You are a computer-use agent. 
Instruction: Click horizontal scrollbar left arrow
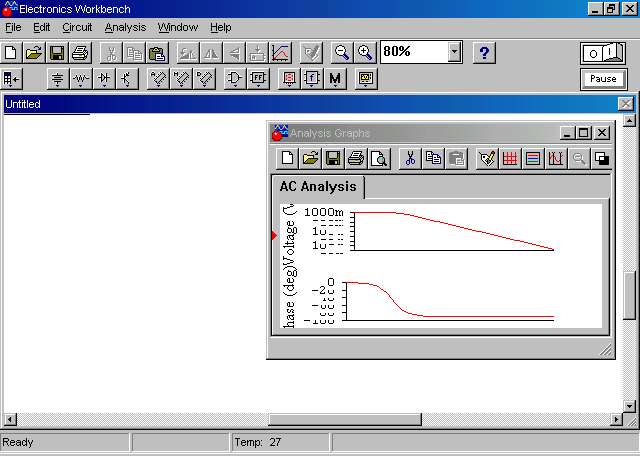coord(9,419)
